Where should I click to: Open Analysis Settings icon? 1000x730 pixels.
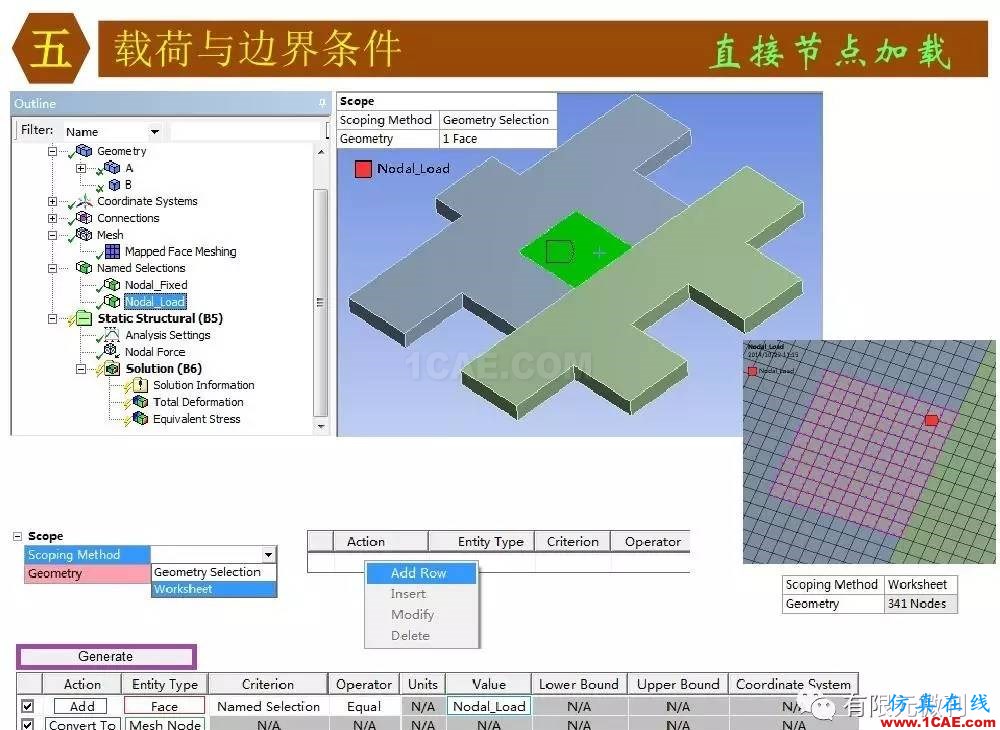click(x=111, y=335)
